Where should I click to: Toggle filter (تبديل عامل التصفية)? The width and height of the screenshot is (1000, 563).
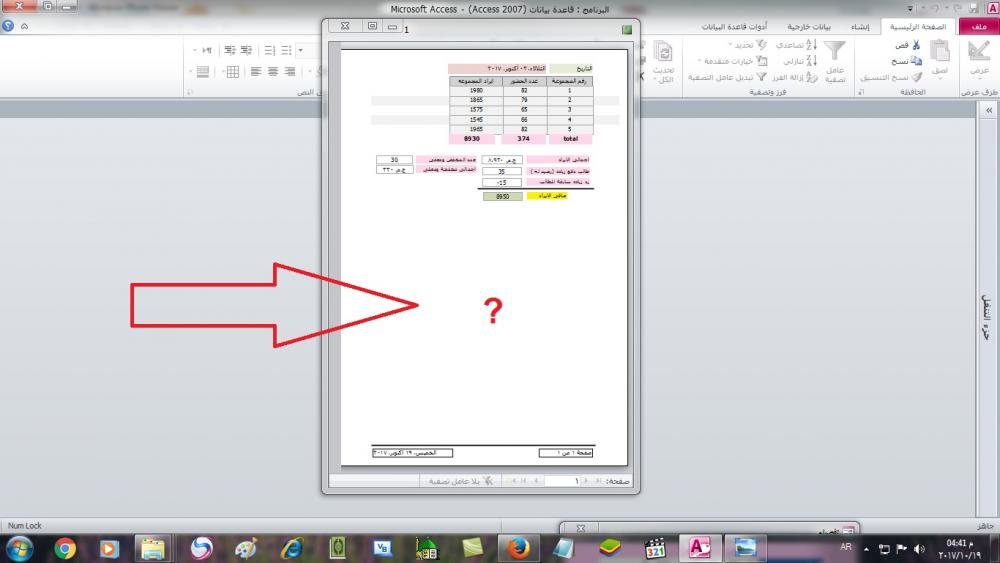pyautogui.click(x=726, y=77)
